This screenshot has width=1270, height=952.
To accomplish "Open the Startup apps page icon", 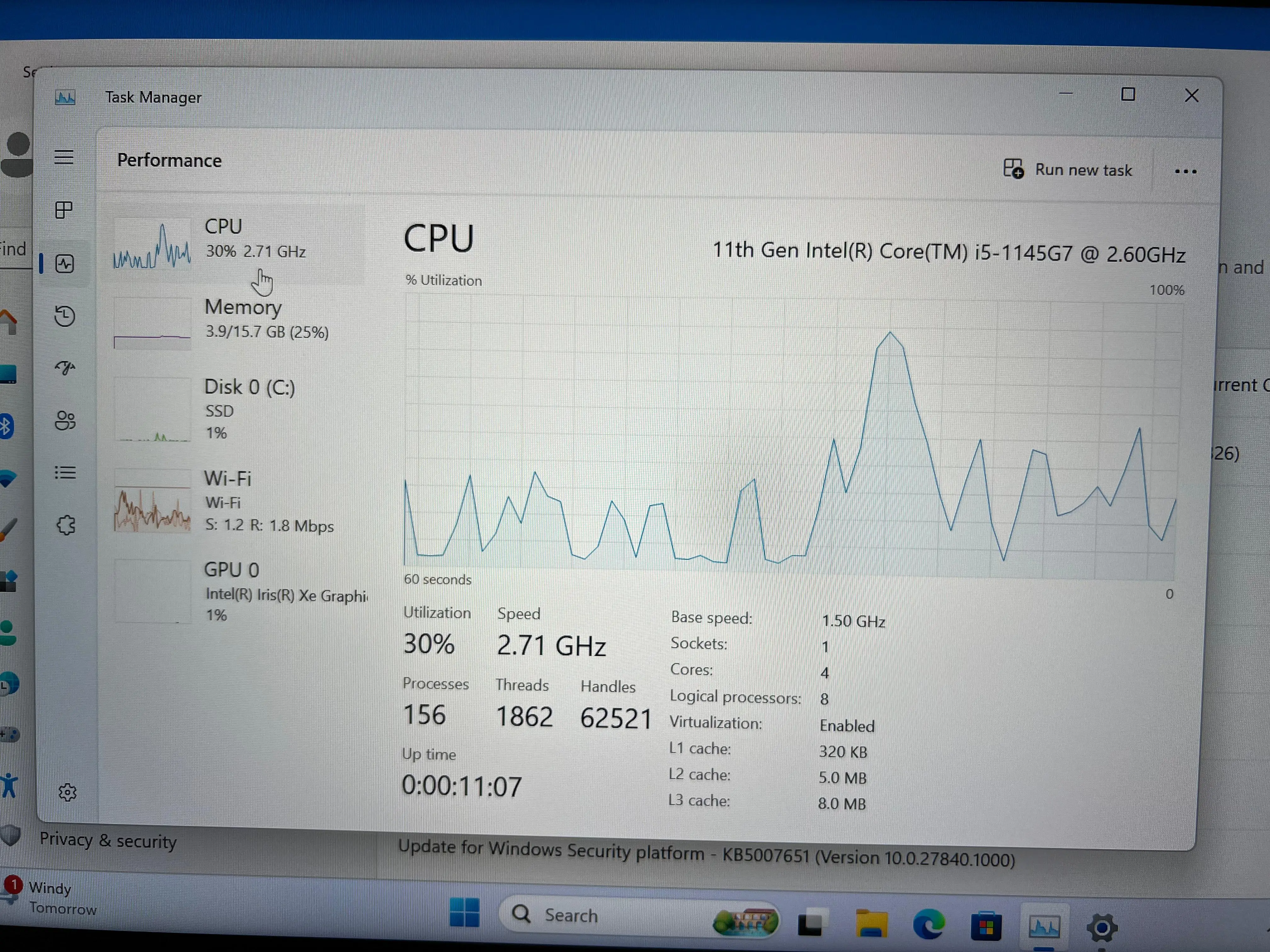I will click(65, 367).
